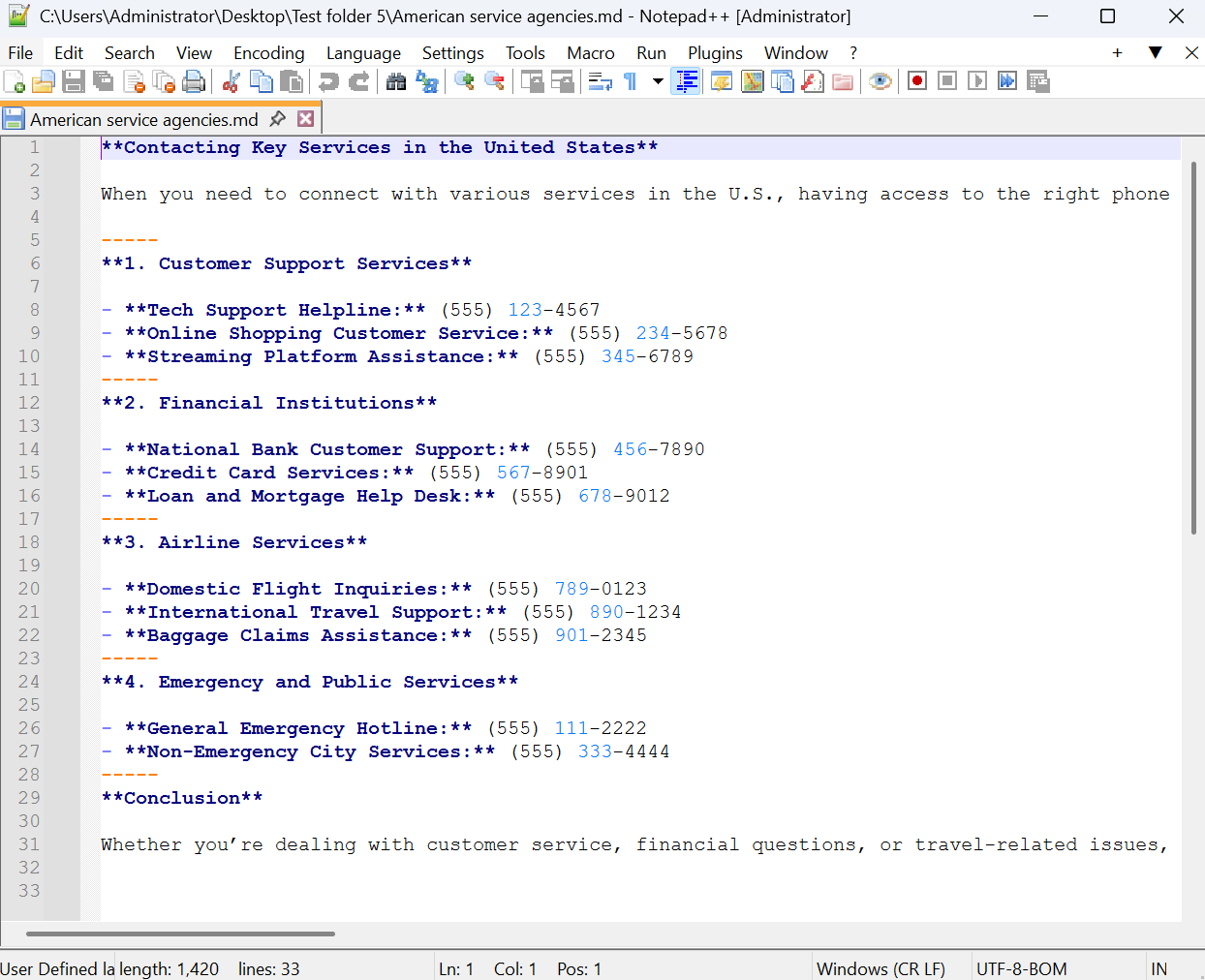Save the current document

pos(73,81)
